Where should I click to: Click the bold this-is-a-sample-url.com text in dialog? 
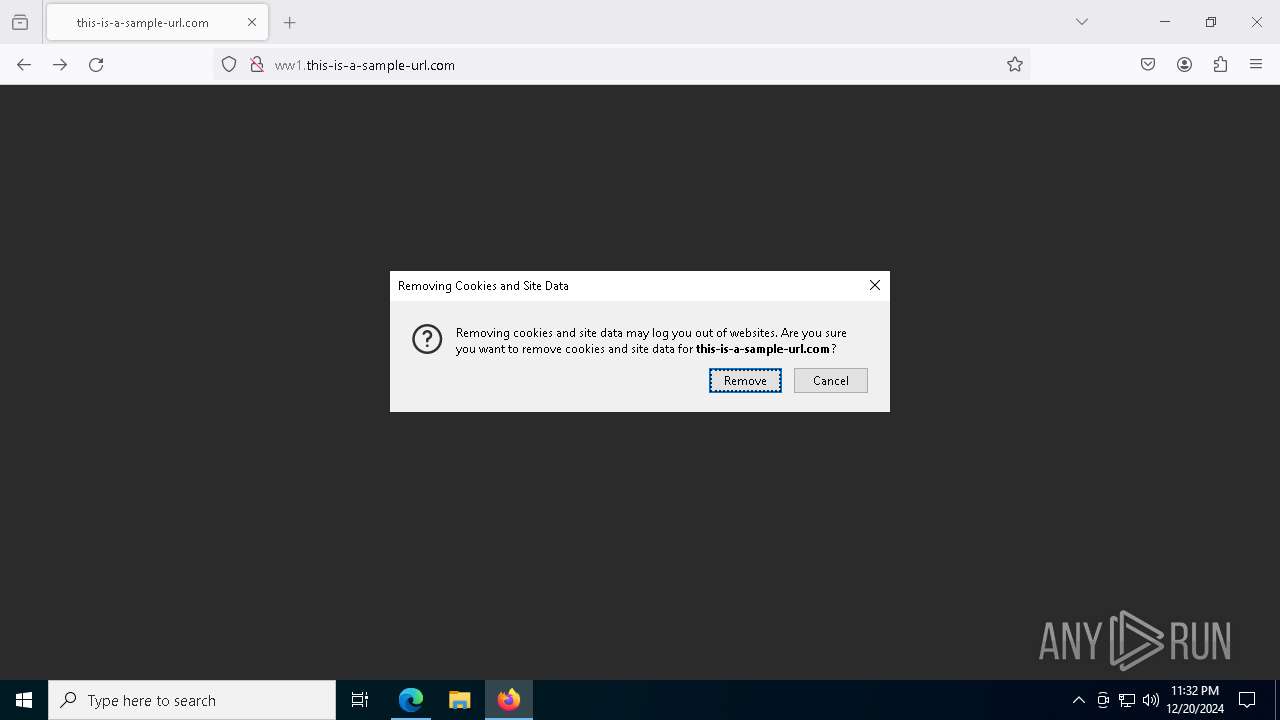click(763, 349)
